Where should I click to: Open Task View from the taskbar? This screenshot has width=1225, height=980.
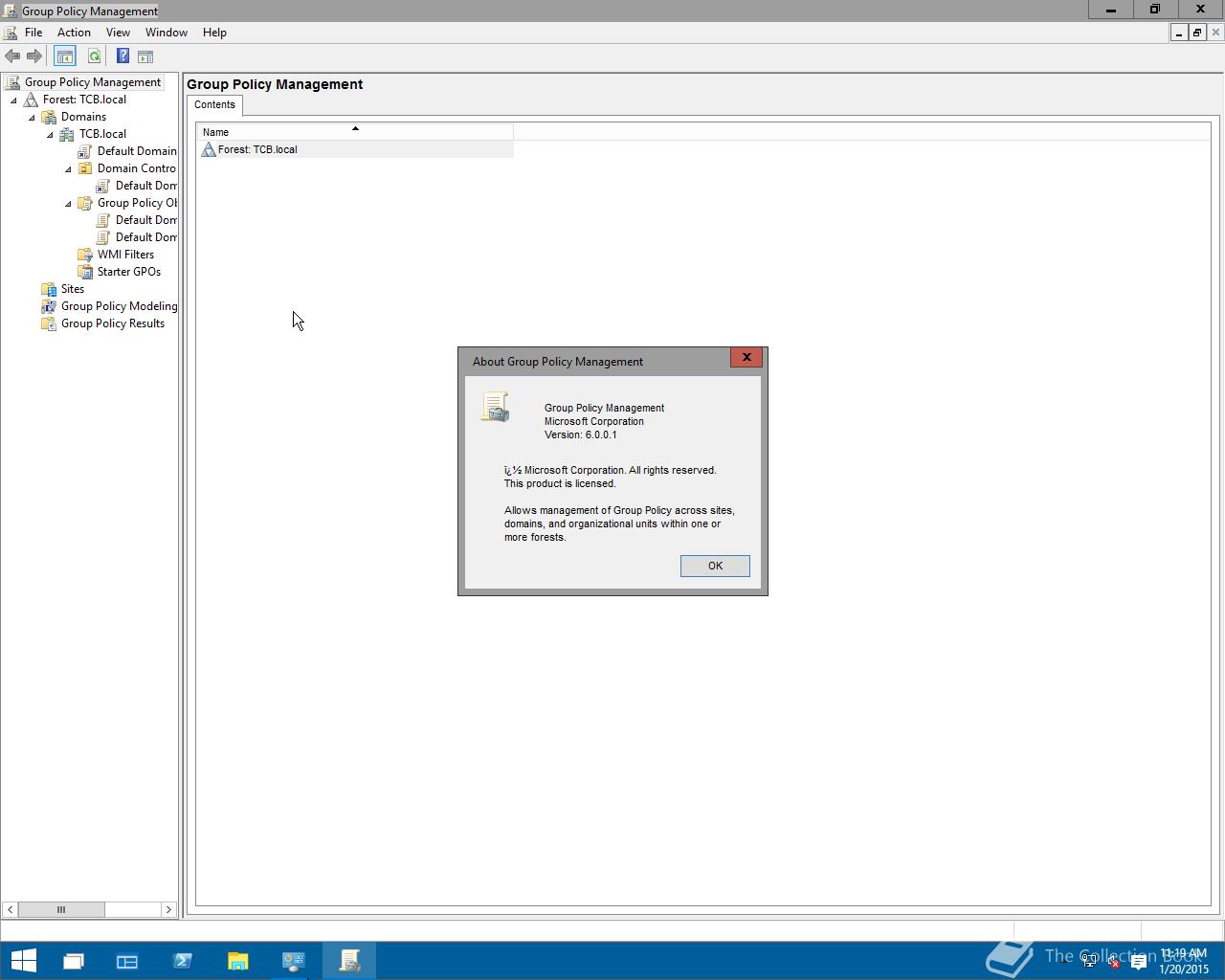click(73, 960)
